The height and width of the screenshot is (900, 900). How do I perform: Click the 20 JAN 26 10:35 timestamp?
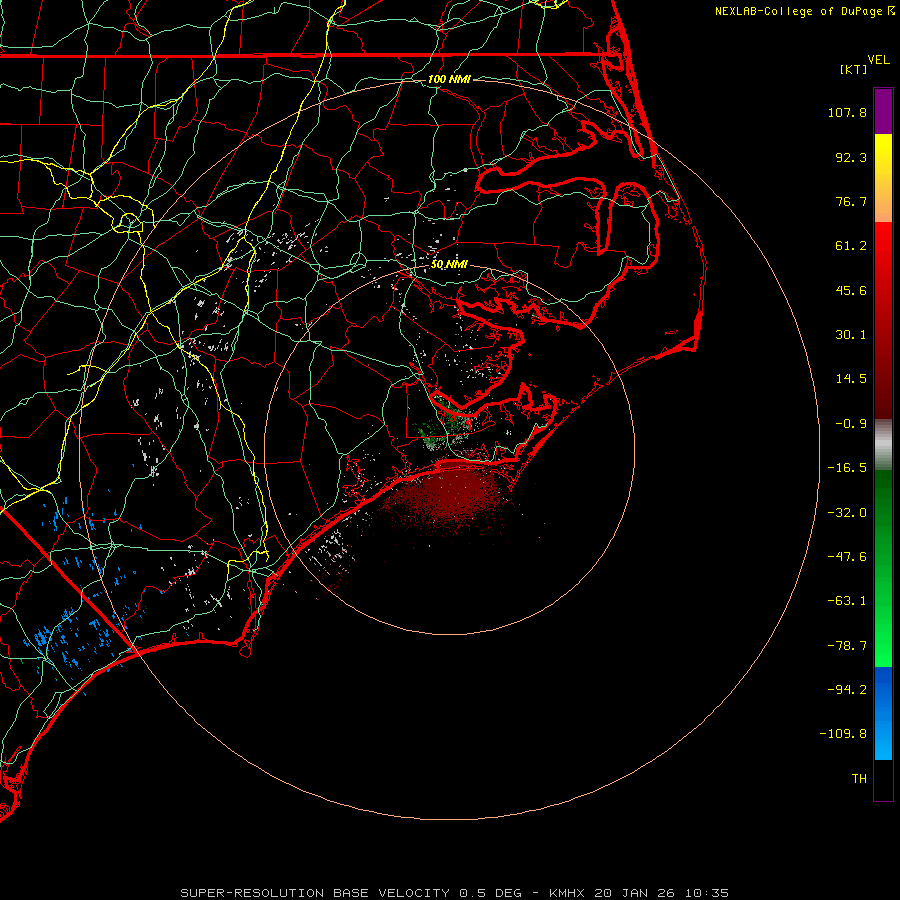(x=661, y=893)
